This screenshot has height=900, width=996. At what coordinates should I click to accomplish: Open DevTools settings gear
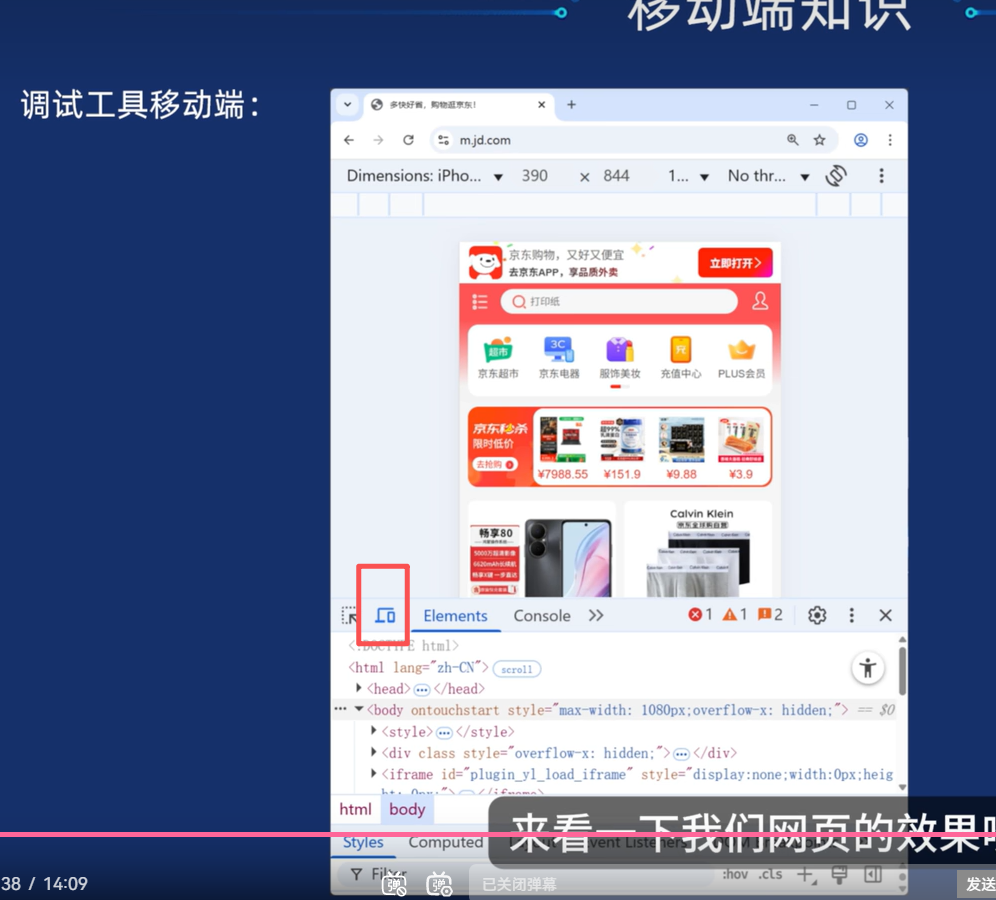[817, 615]
